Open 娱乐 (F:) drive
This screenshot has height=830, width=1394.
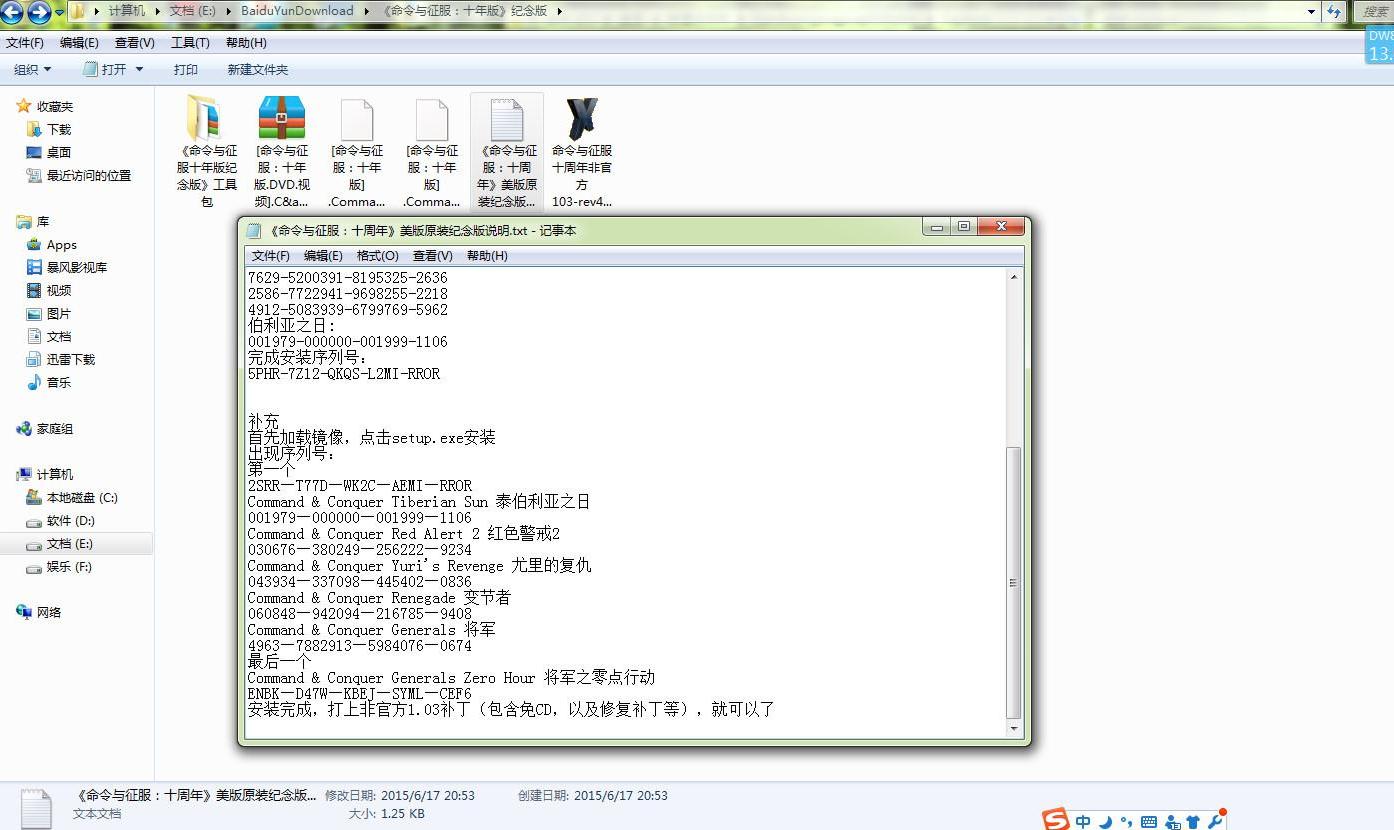59,566
